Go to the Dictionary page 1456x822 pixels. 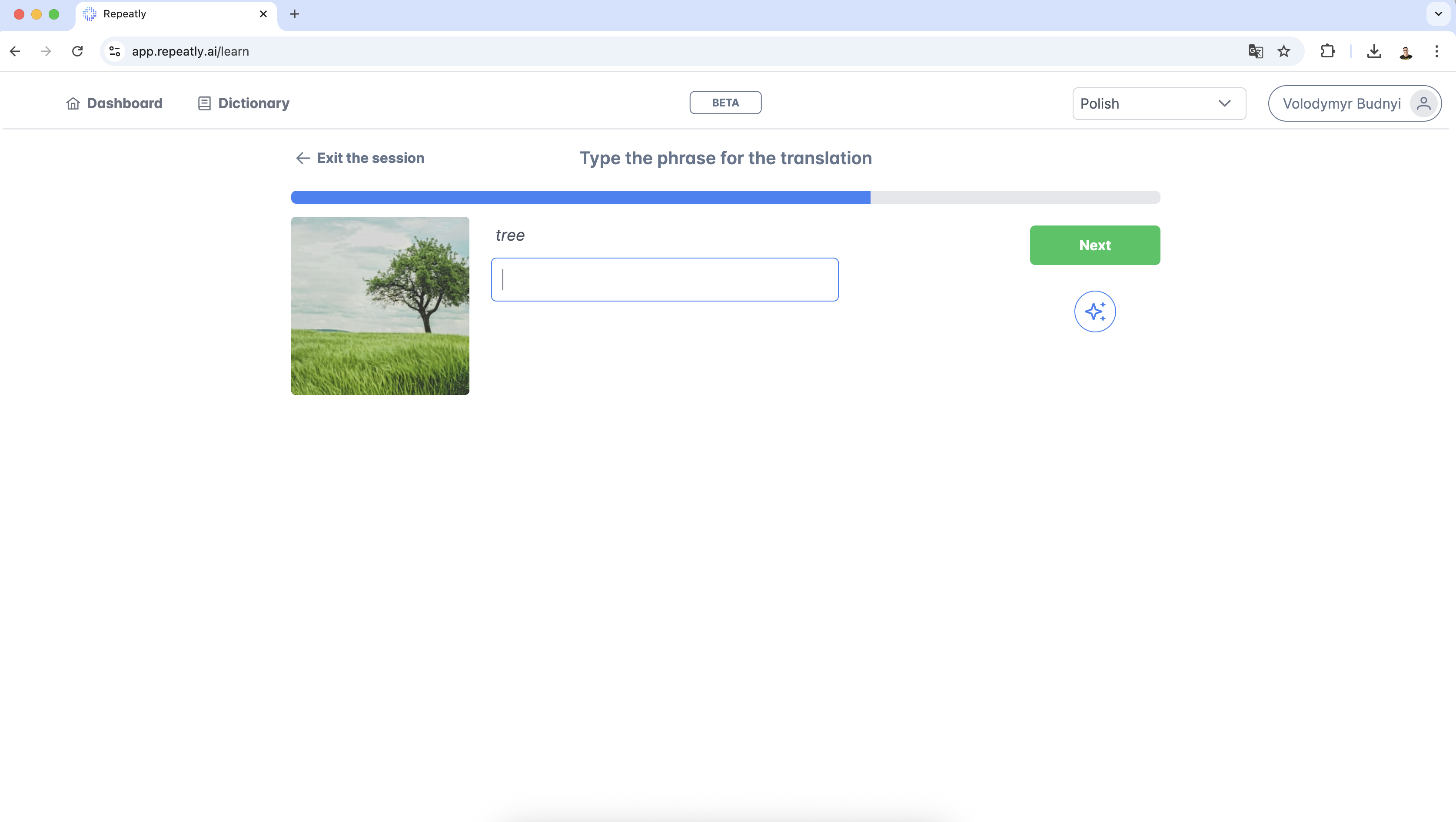click(244, 103)
